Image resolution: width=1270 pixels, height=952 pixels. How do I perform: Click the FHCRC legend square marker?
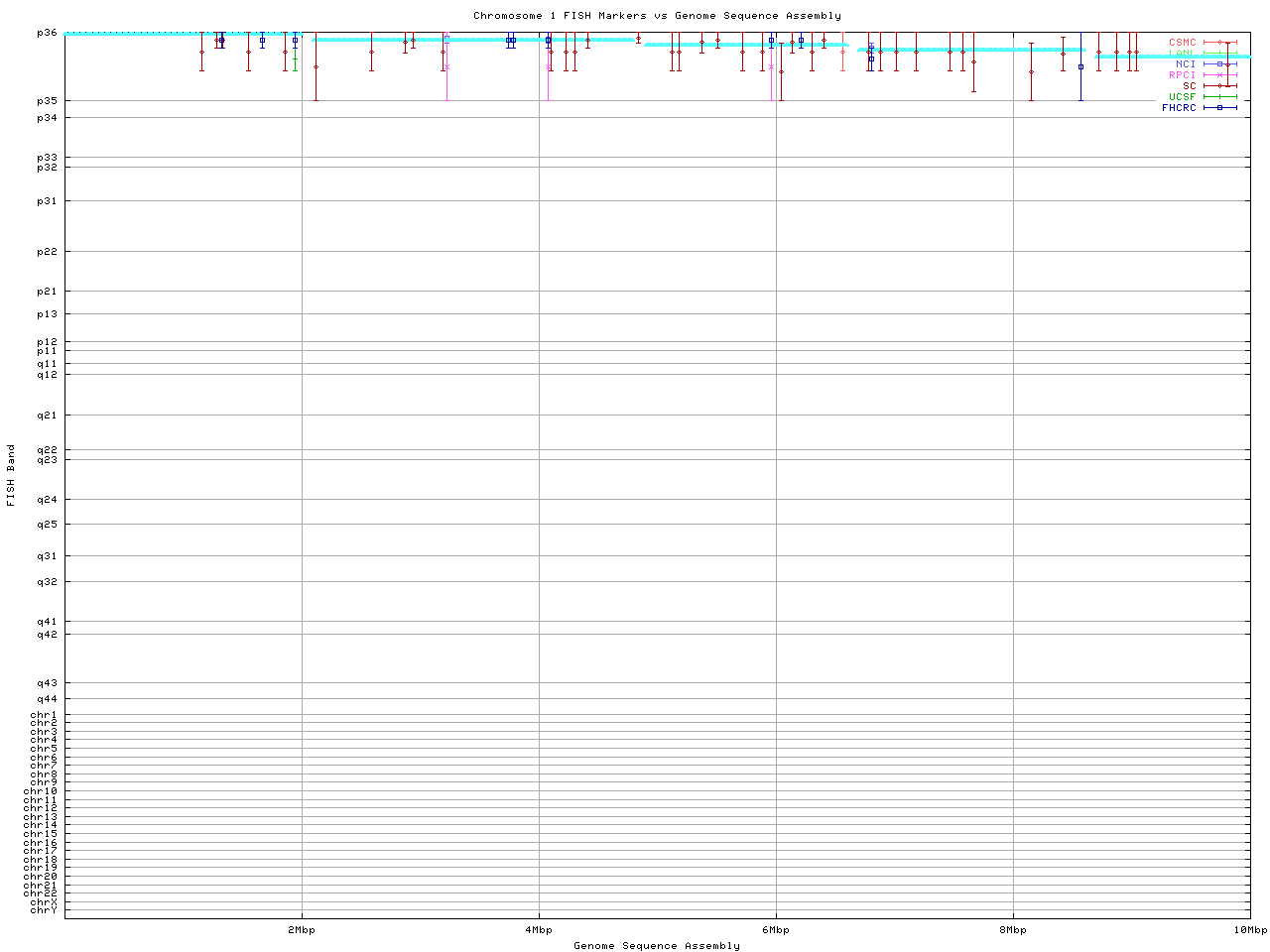click(1219, 108)
